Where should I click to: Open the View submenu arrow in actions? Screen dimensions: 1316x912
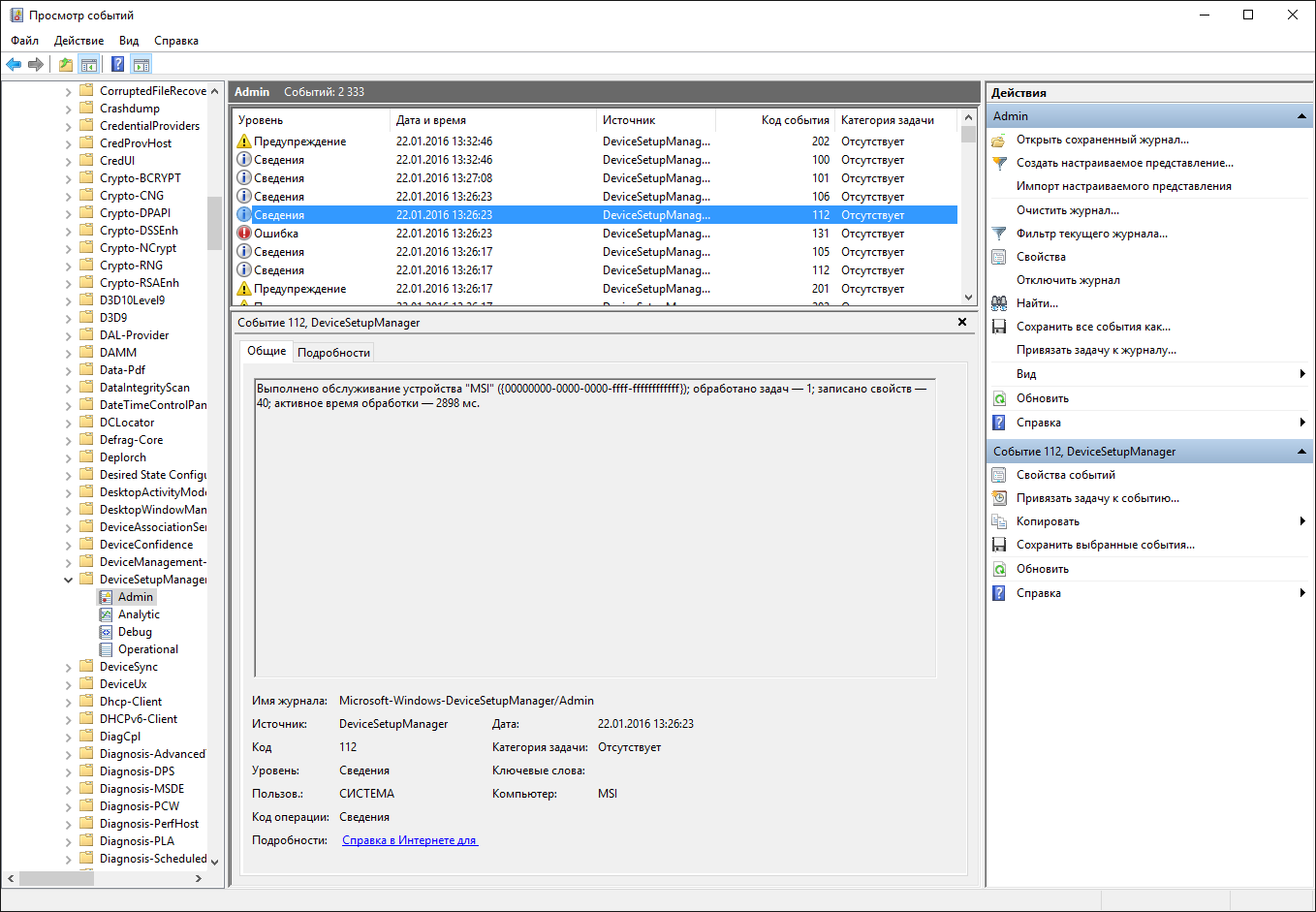click(1301, 374)
